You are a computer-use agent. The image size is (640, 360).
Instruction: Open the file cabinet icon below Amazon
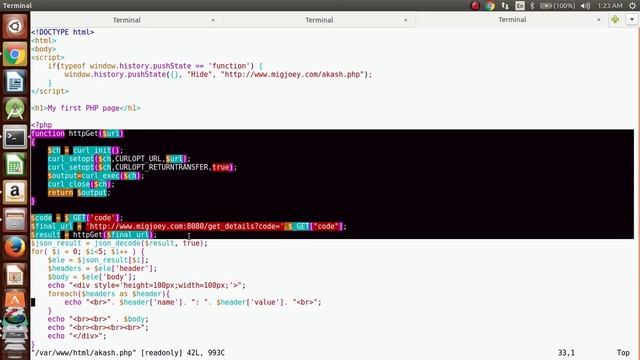[15, 220]
